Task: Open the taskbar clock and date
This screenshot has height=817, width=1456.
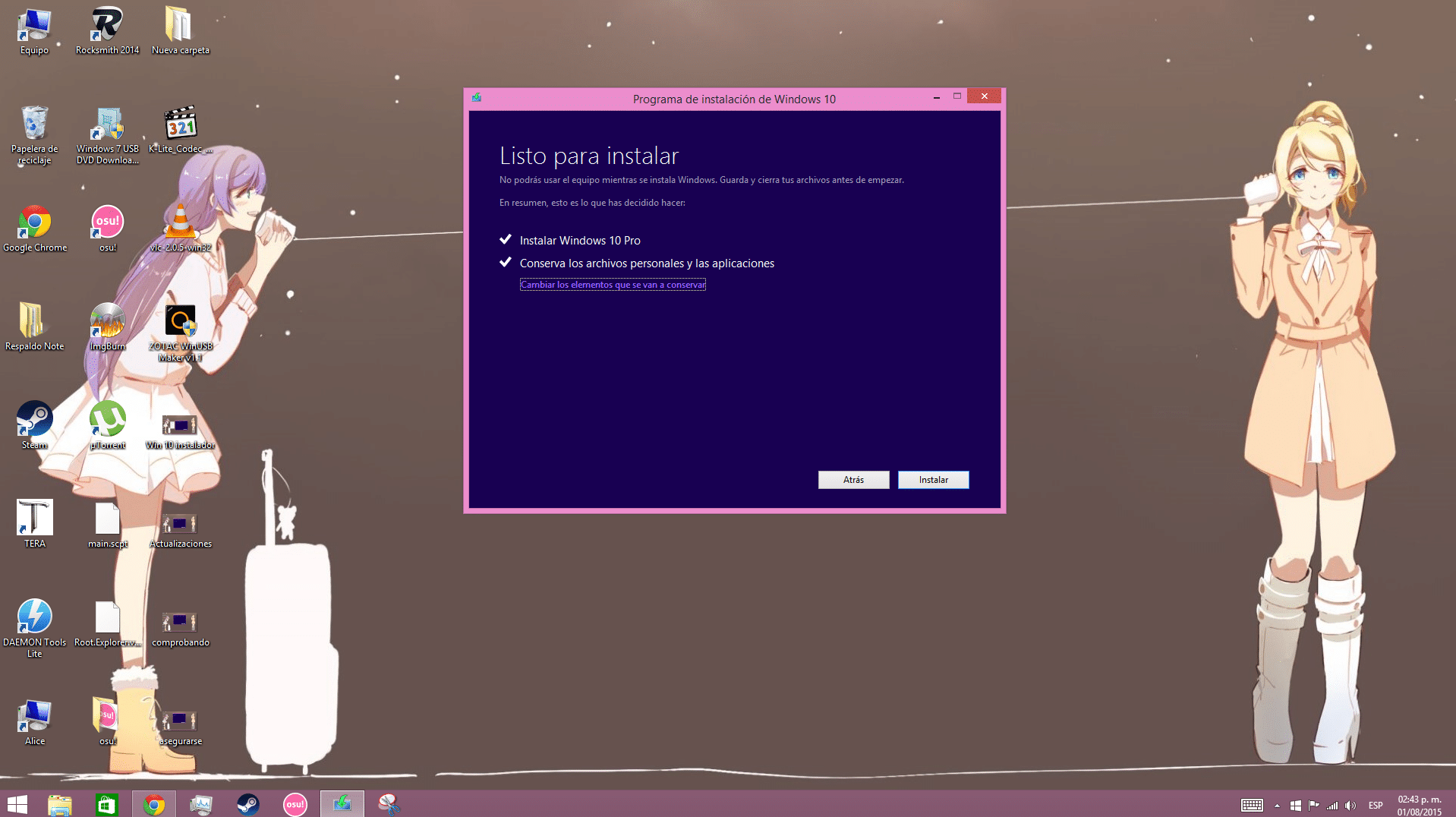Action: [x=1420, y=806]
